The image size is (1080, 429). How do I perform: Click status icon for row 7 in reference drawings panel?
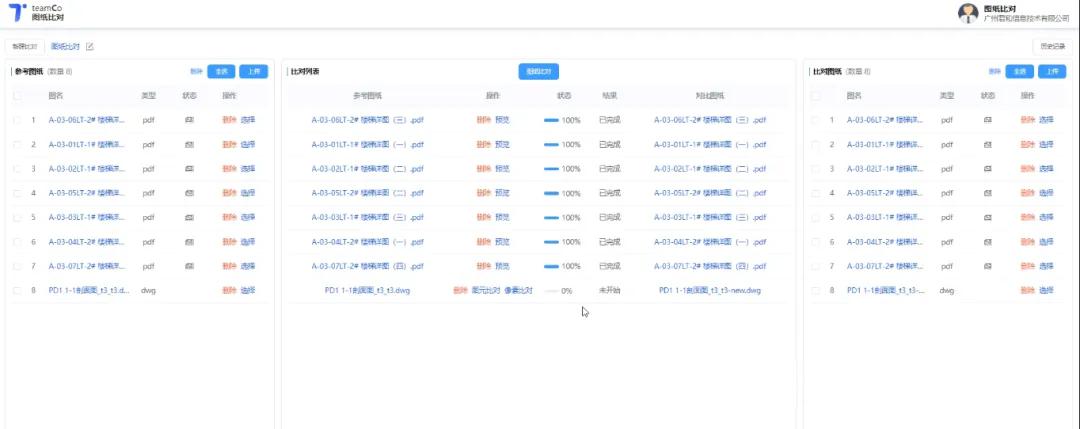point(189,266)
